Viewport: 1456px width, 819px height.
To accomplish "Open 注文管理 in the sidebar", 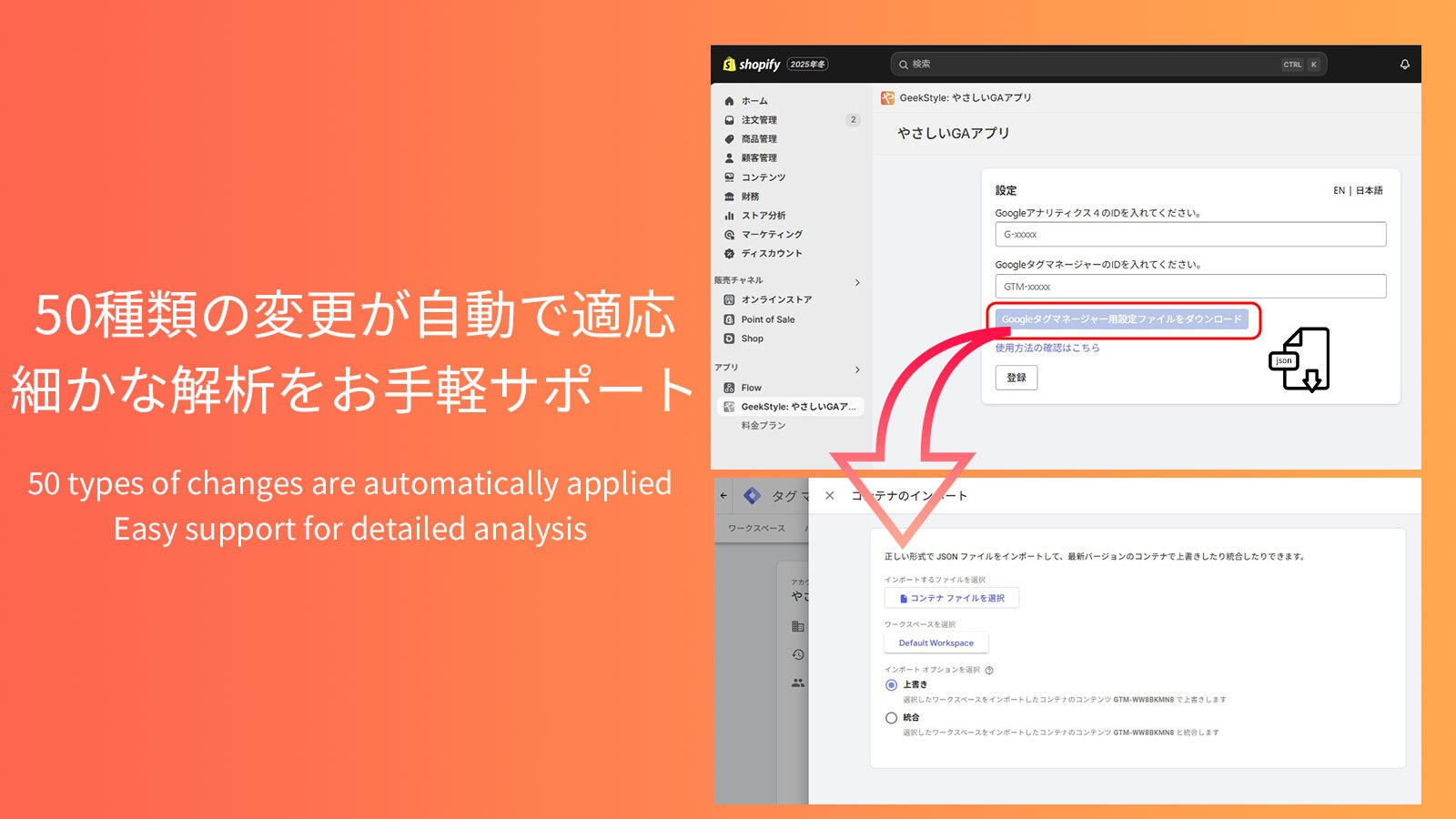I will [759, 120].
